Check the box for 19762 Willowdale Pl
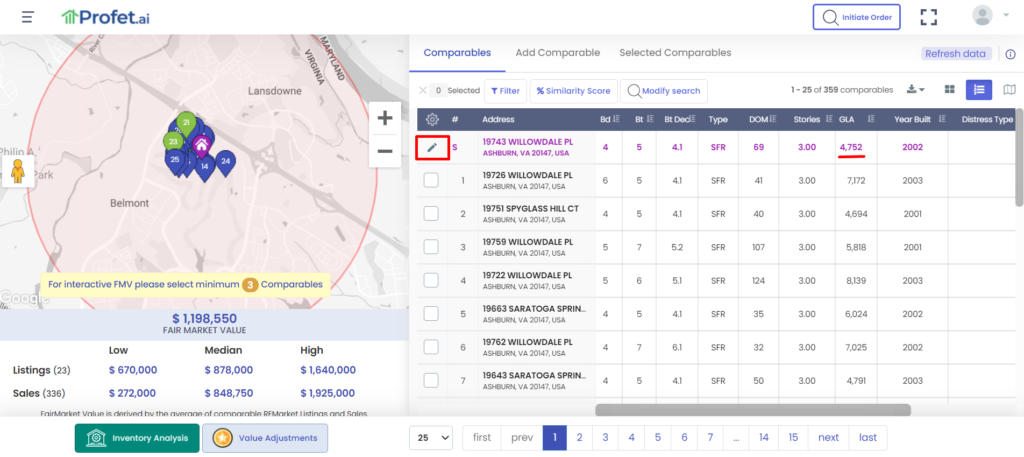This screenshot has height=457, width=1024. tap(431, 347)
